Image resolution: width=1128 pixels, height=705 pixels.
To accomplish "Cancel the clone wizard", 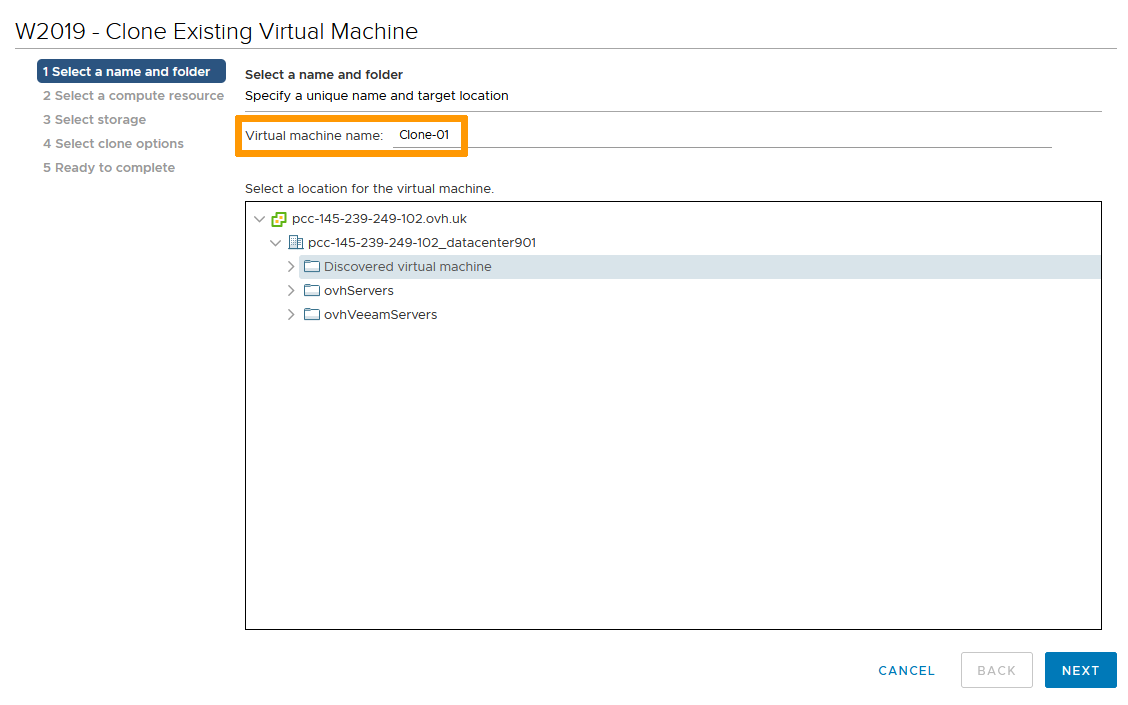I will [x=906, y=671].
